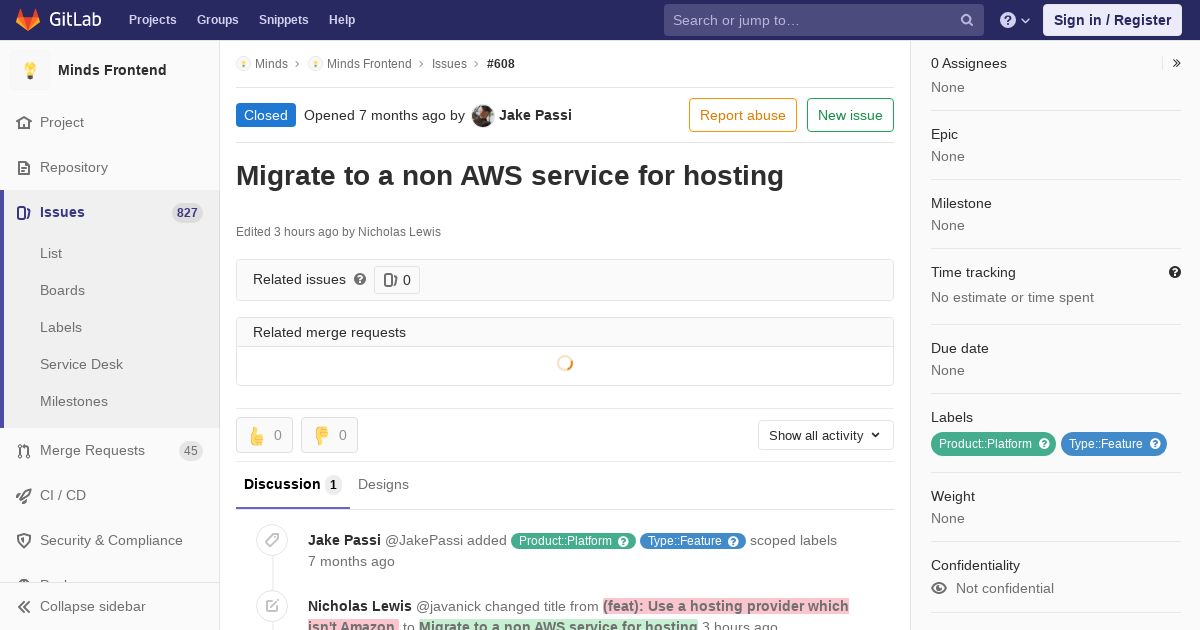Image resolution: width=1200 pixels, height=630 pixels.
Task: Click the Time tracking help icon
Action: pos(1175,272)
